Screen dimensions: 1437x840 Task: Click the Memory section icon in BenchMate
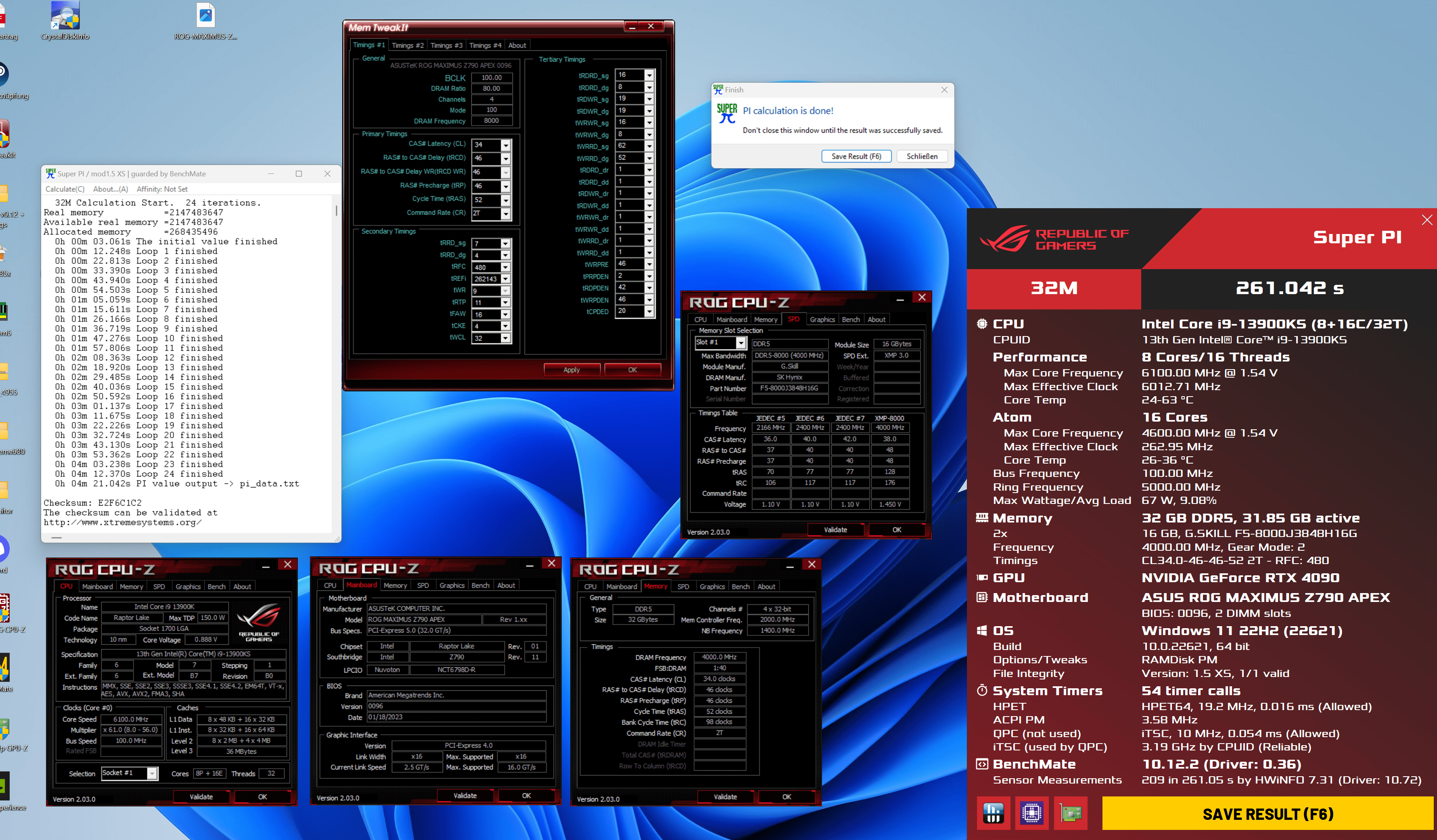click(x=982, y=518)
